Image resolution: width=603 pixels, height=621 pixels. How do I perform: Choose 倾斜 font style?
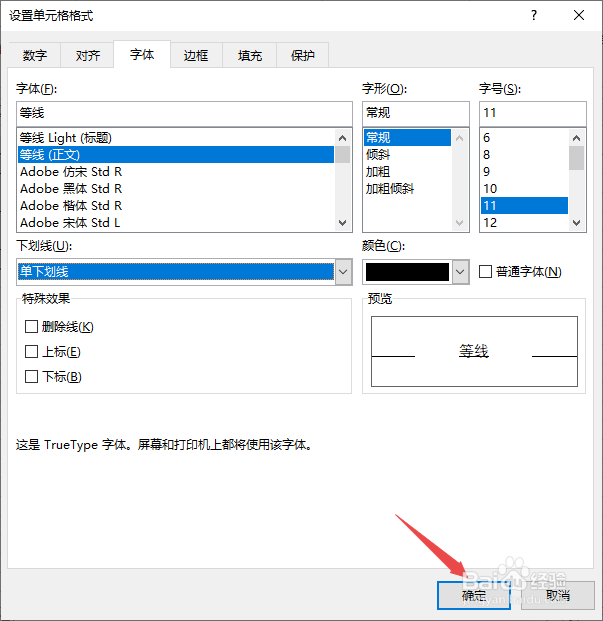point(407,154)
